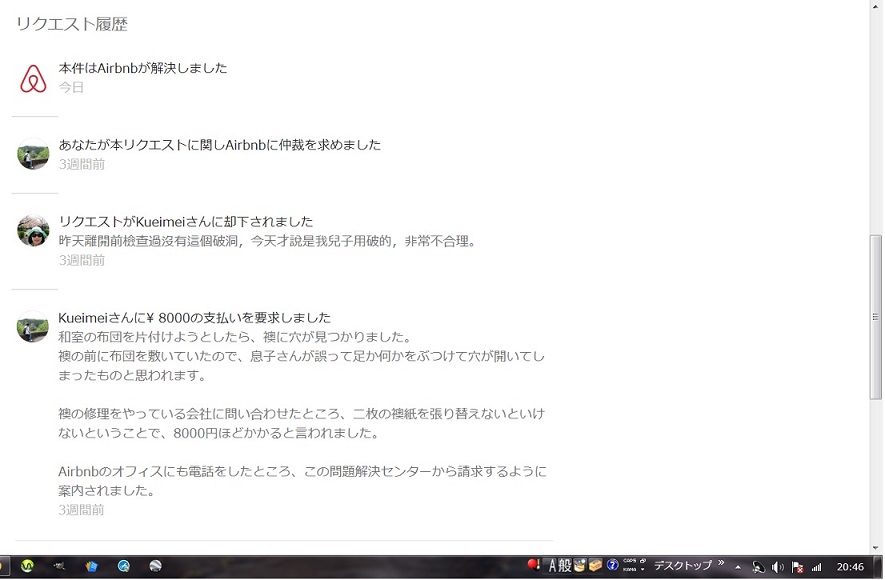This screenshot has height=580, width=885.
Task: Open the IME help question mark icon
Action: coord(612,566)
